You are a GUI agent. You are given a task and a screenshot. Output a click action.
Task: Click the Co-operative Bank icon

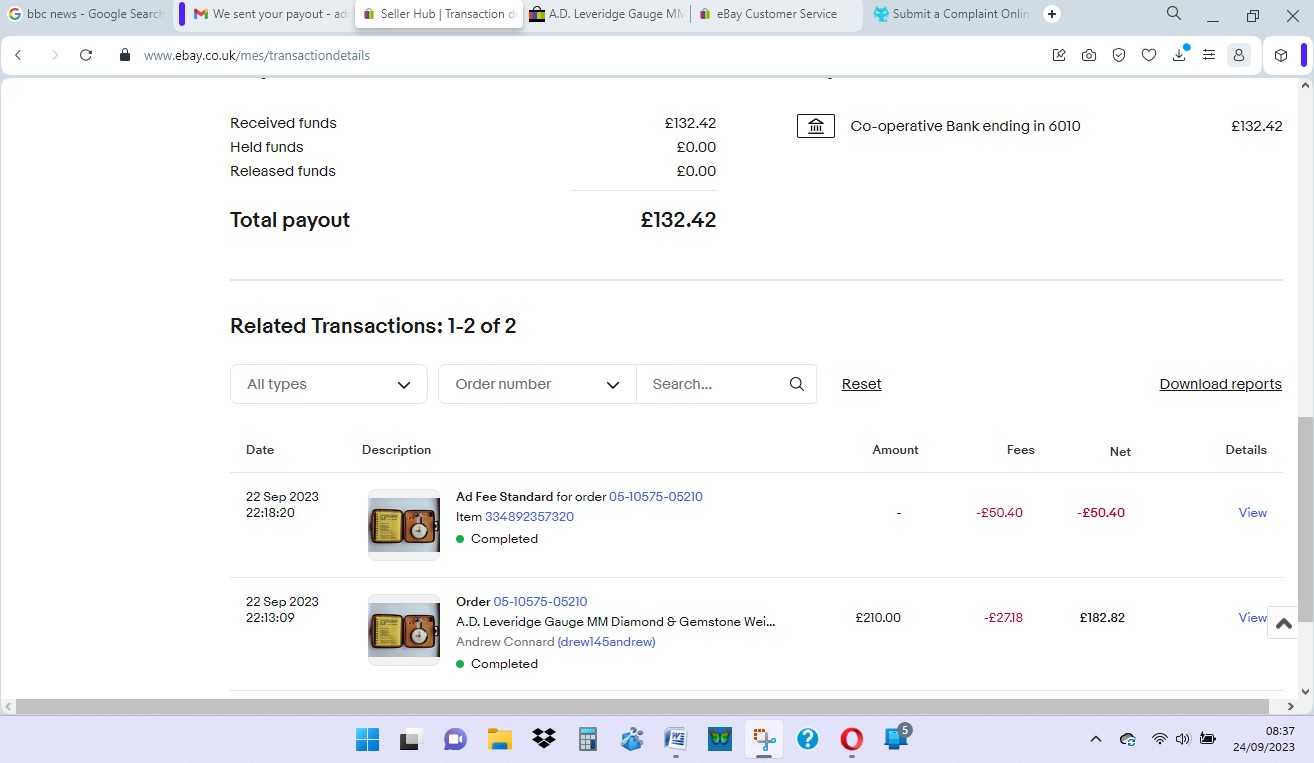815,126
